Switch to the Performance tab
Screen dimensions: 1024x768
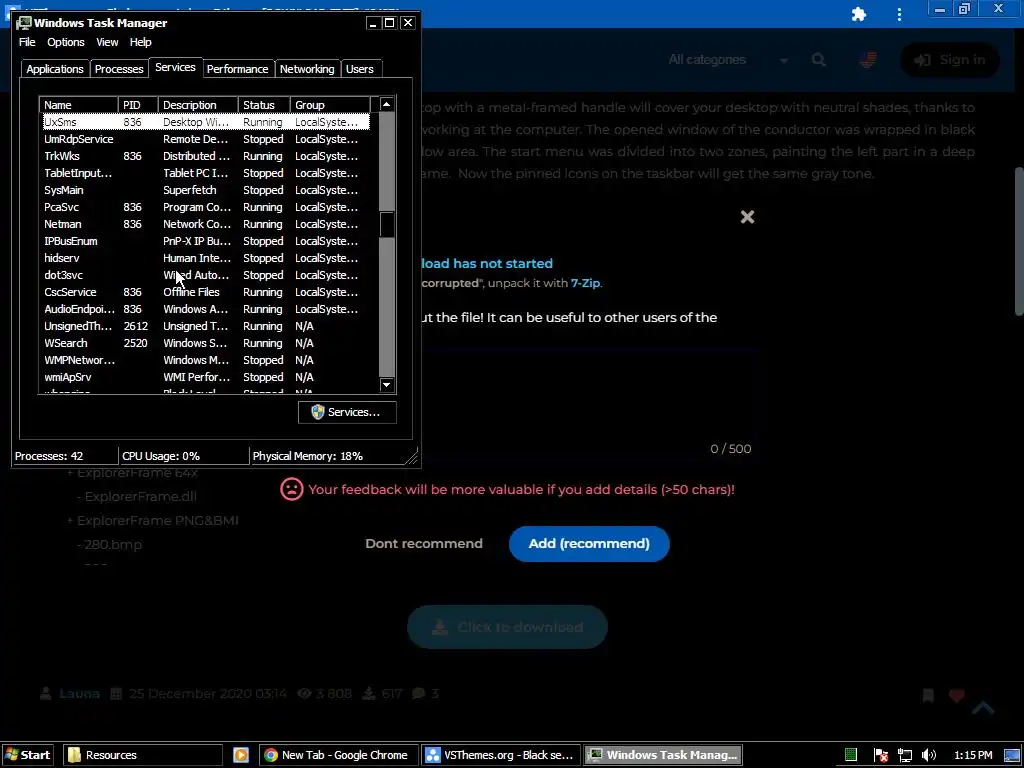[237, 69]
